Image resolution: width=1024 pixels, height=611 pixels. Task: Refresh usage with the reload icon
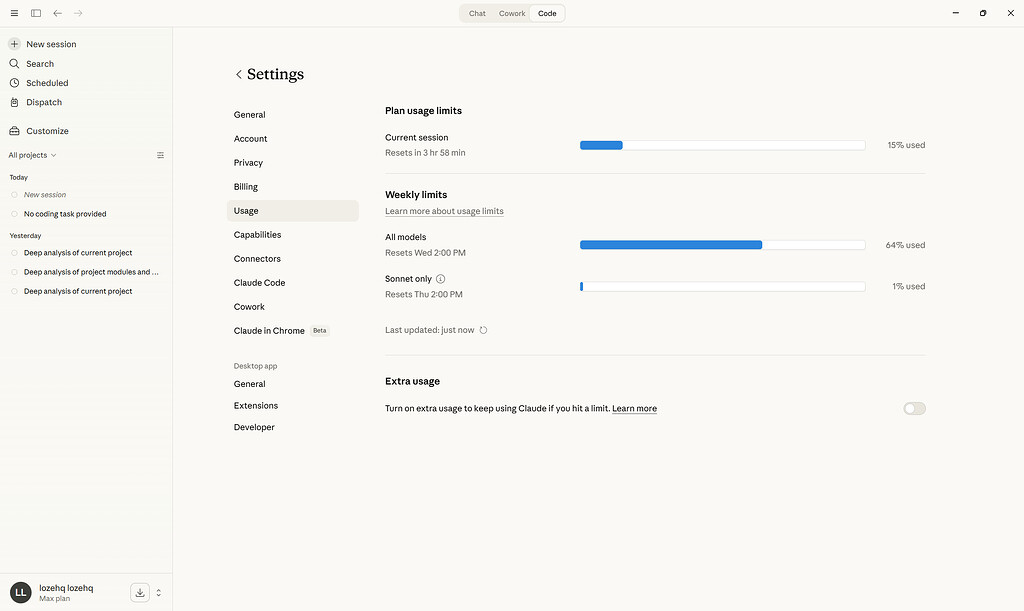483,330
